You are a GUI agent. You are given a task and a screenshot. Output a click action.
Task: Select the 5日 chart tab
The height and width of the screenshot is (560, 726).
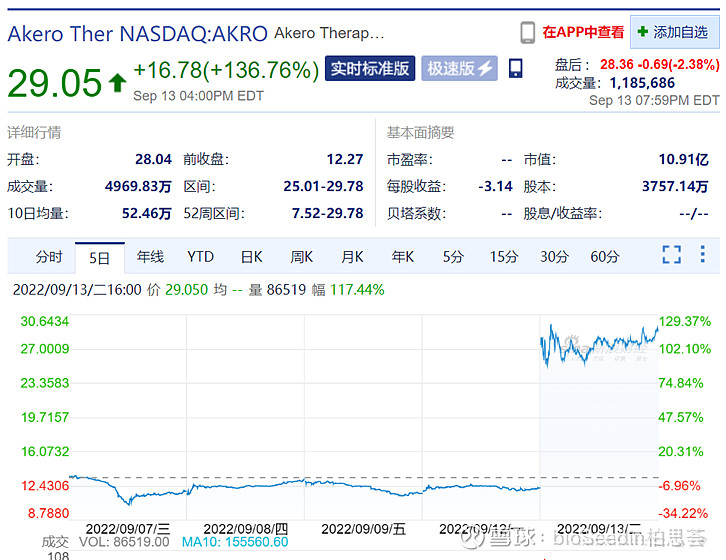click(100, 258)
